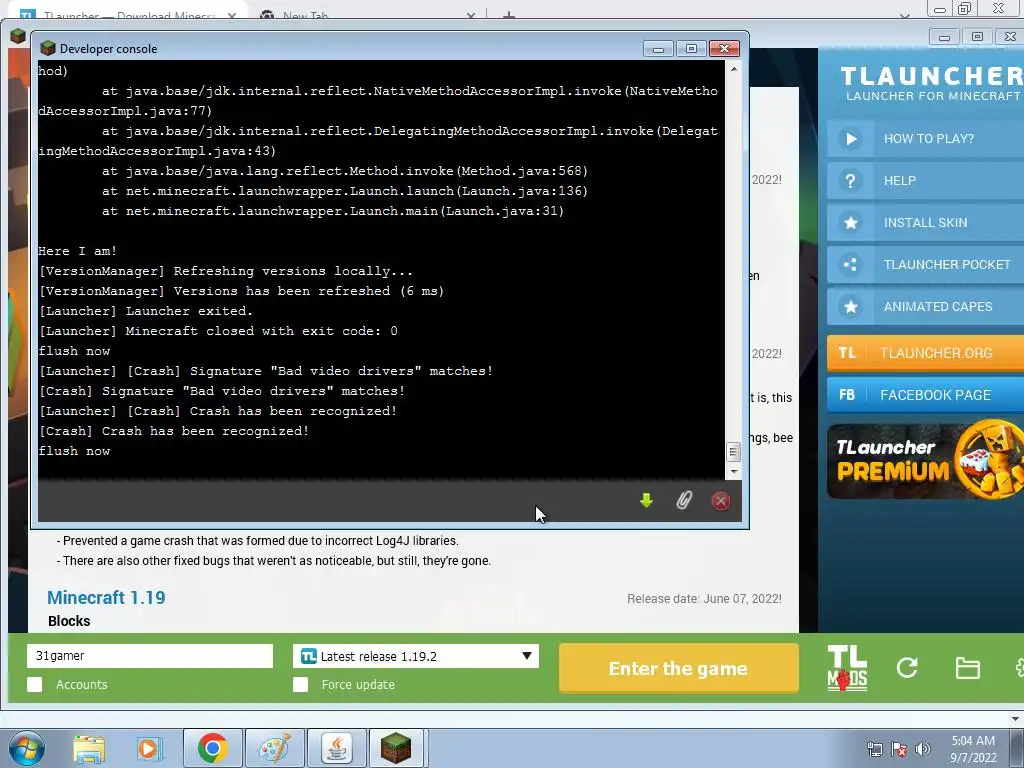Image resolution: width=1024 pixels, height=768 pixels.
Task: Open Google Chrome from the taskbar
Action: coord(212,748)
